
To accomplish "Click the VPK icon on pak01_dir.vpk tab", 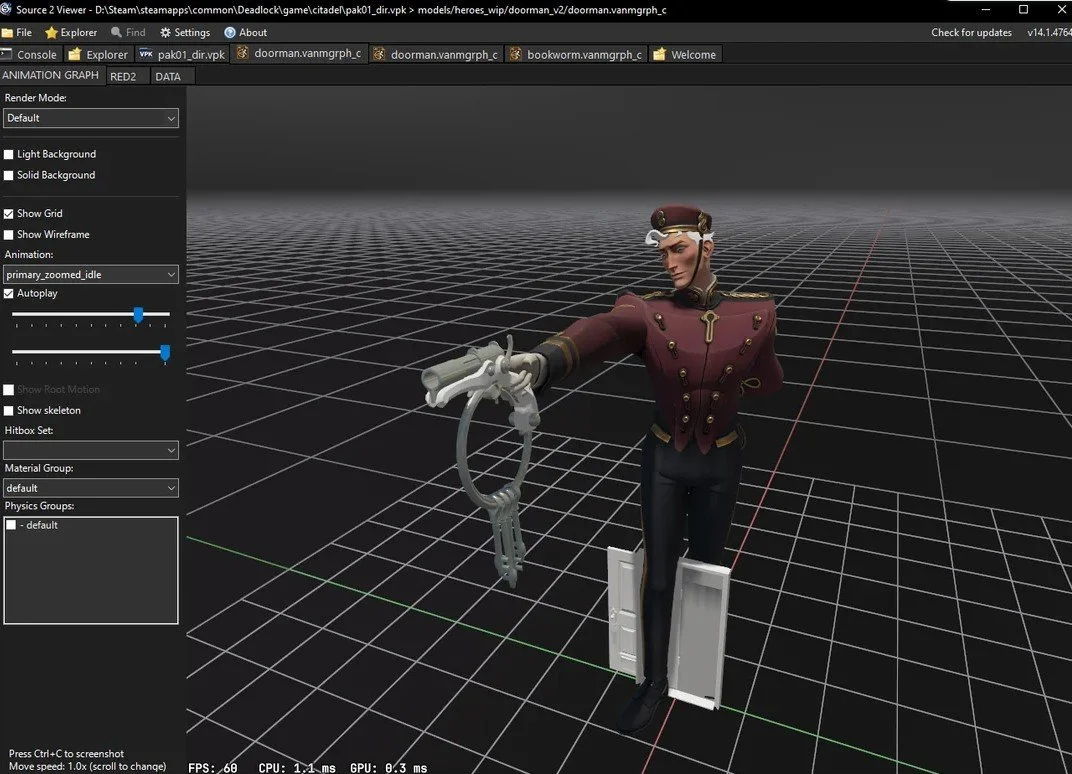I will [146, 54].
